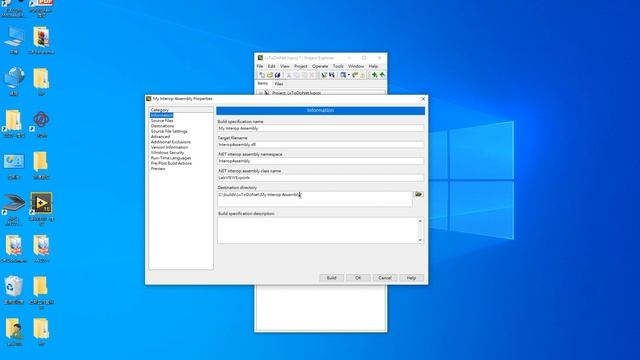This screenshot has width=640, height=360.
Task: Select the Destinations category
Action: click(162, 126)
